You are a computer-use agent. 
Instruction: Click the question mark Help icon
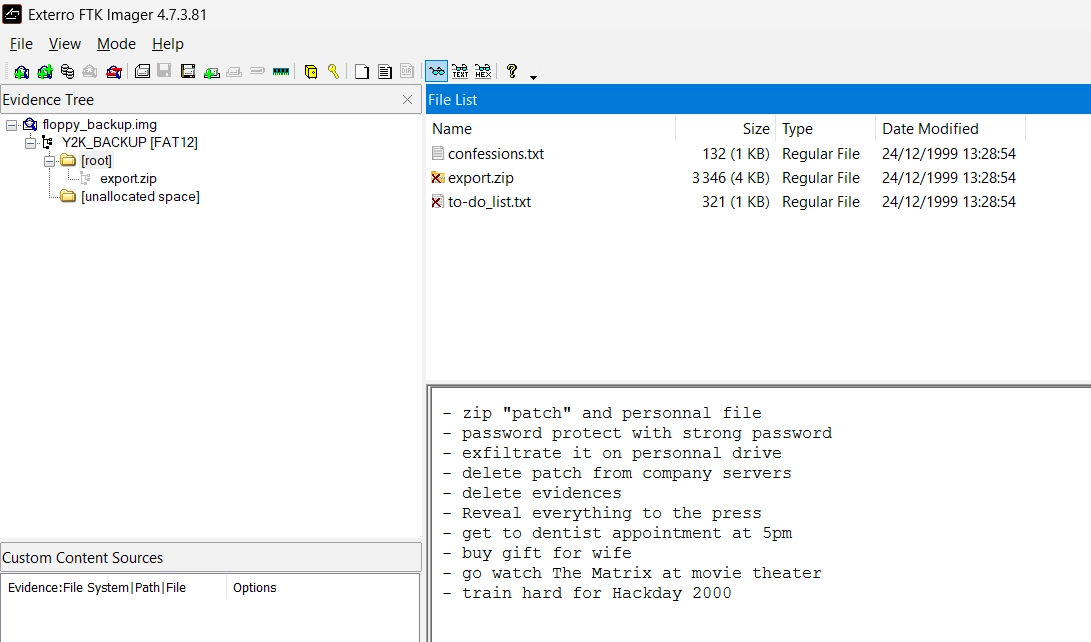point(512,71)
